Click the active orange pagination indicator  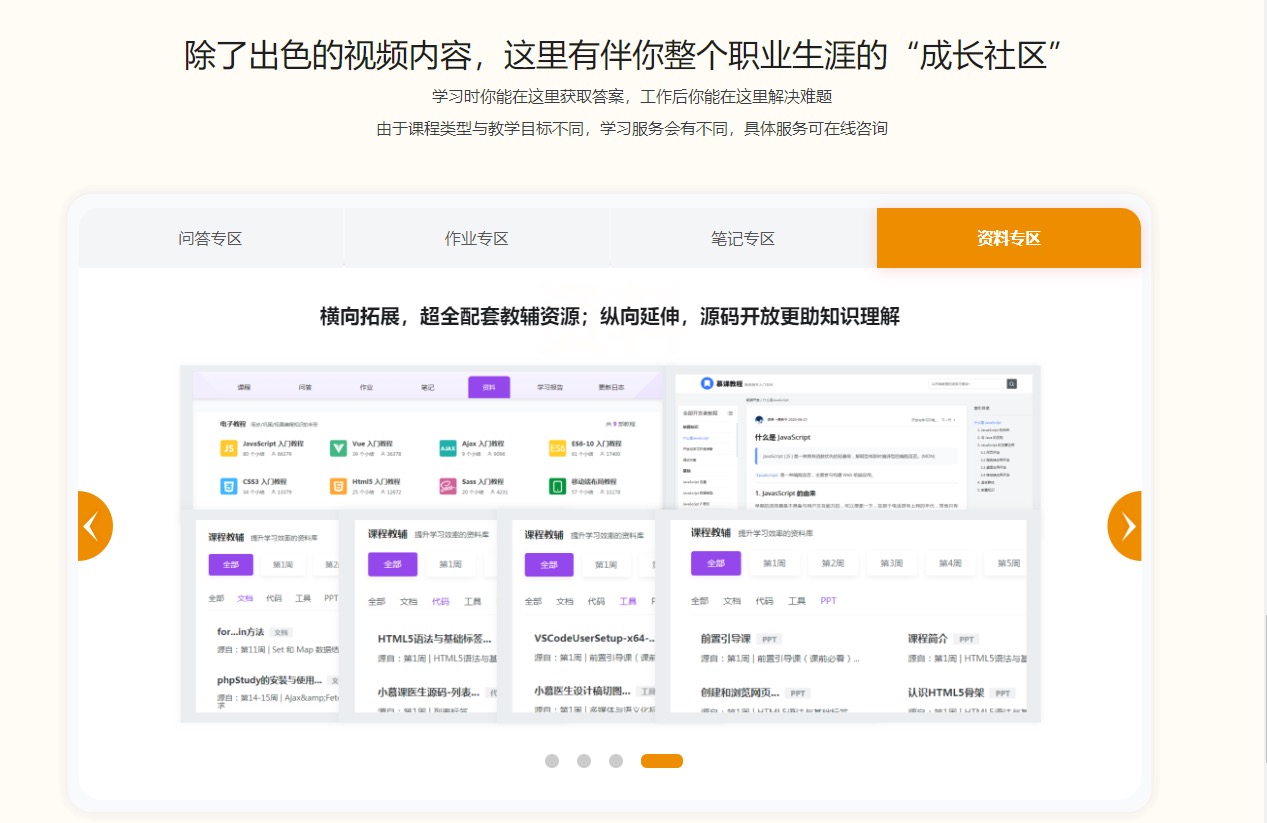pos(662,761)
